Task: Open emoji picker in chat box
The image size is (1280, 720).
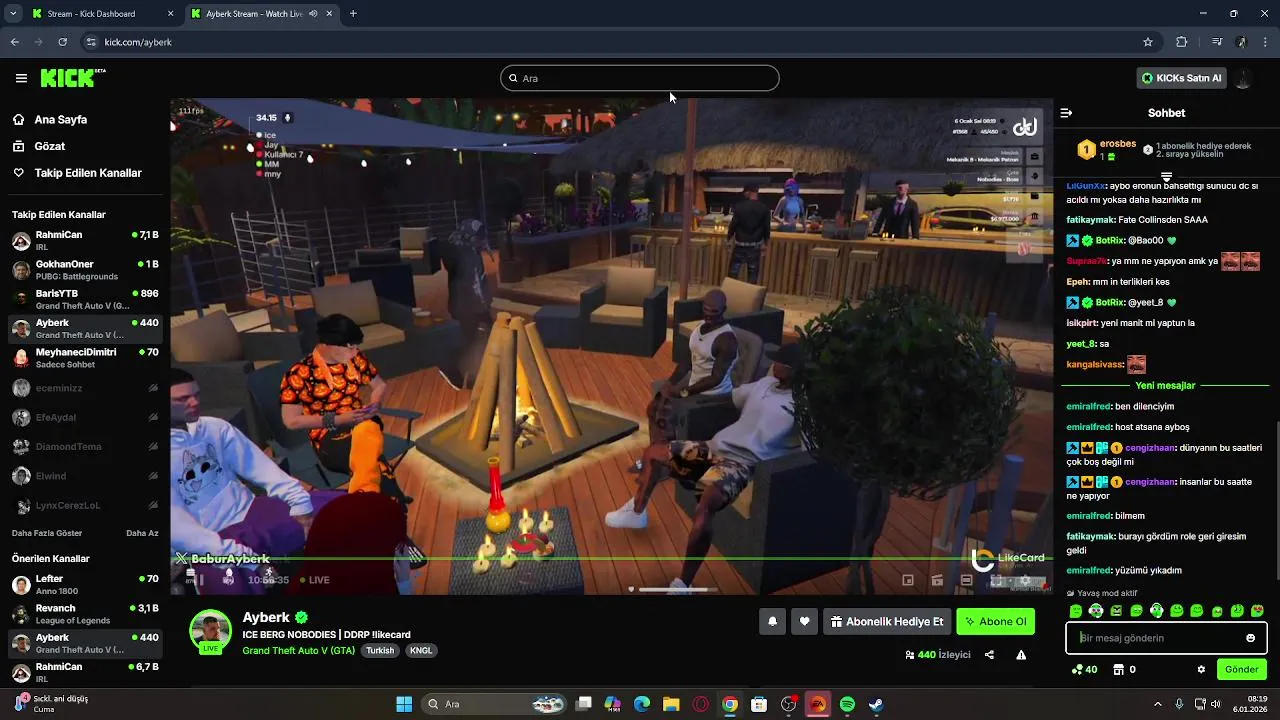Action: (1250, 638)
